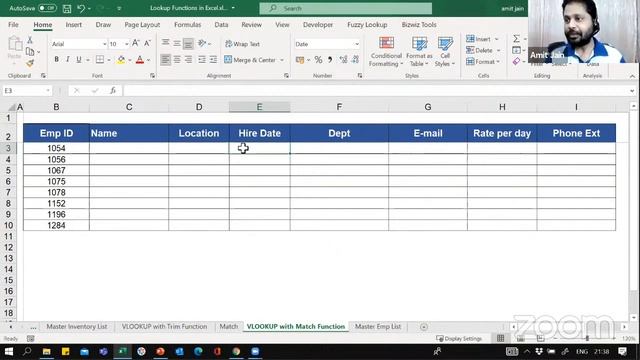The image size is (640, 360).
Task: Increase font size with the larger A
Action: (x=136, y=43)
